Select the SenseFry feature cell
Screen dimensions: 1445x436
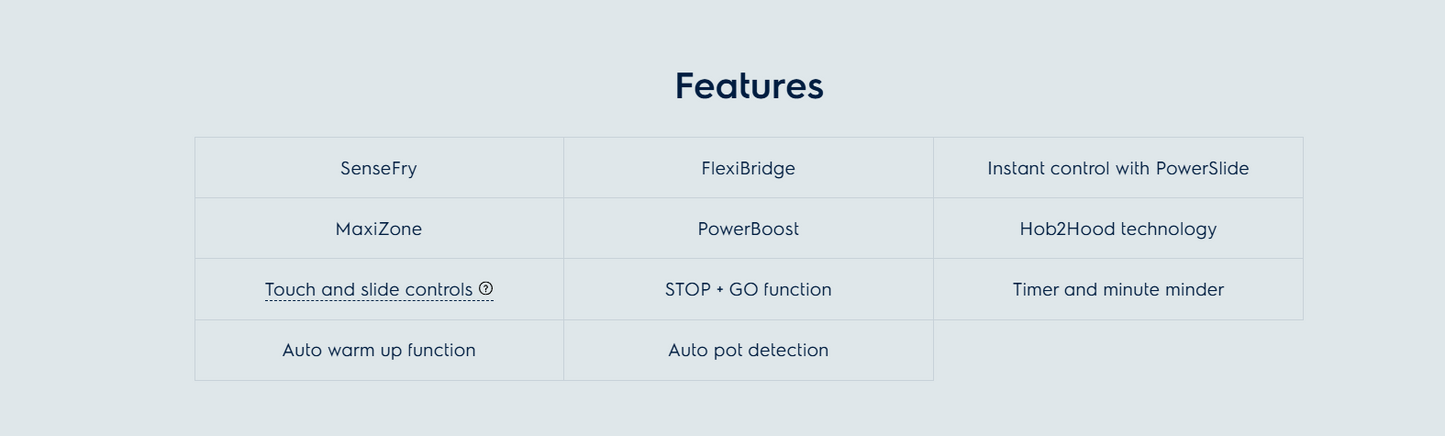pyautogui.click(x=378, y=168)
